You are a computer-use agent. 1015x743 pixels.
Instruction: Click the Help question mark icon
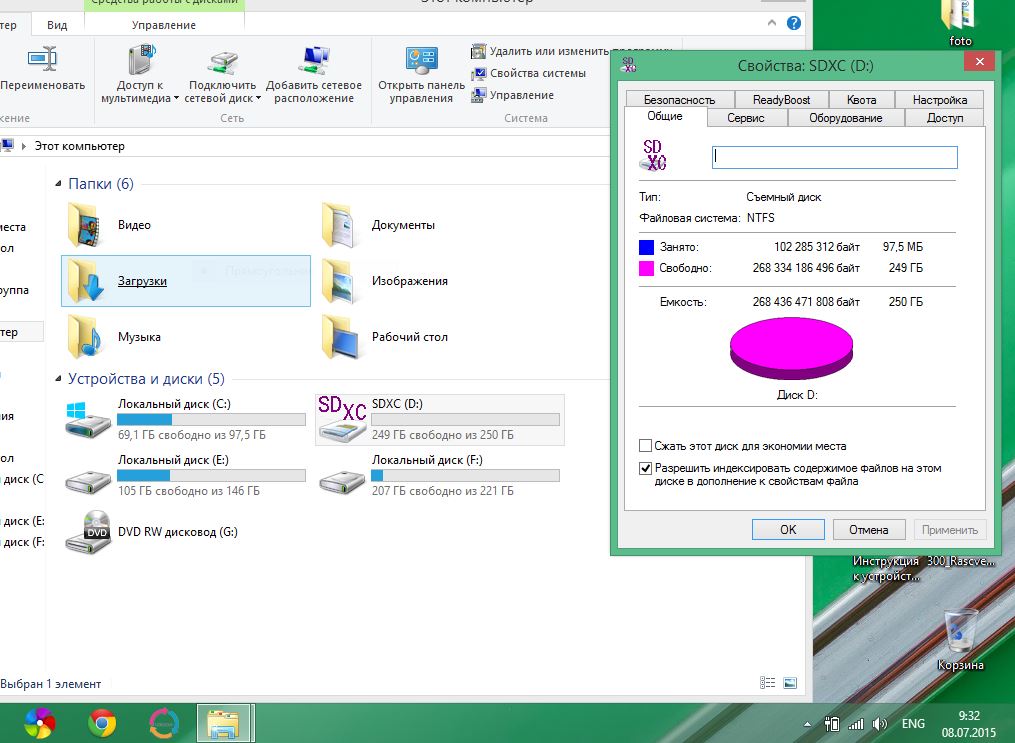pos(794,23)
